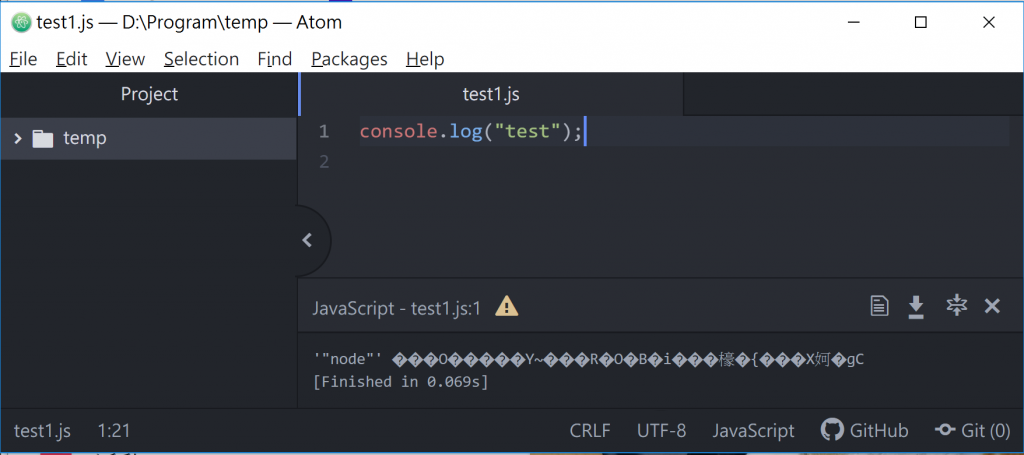Open the Packages menu

tap(349, 59)
